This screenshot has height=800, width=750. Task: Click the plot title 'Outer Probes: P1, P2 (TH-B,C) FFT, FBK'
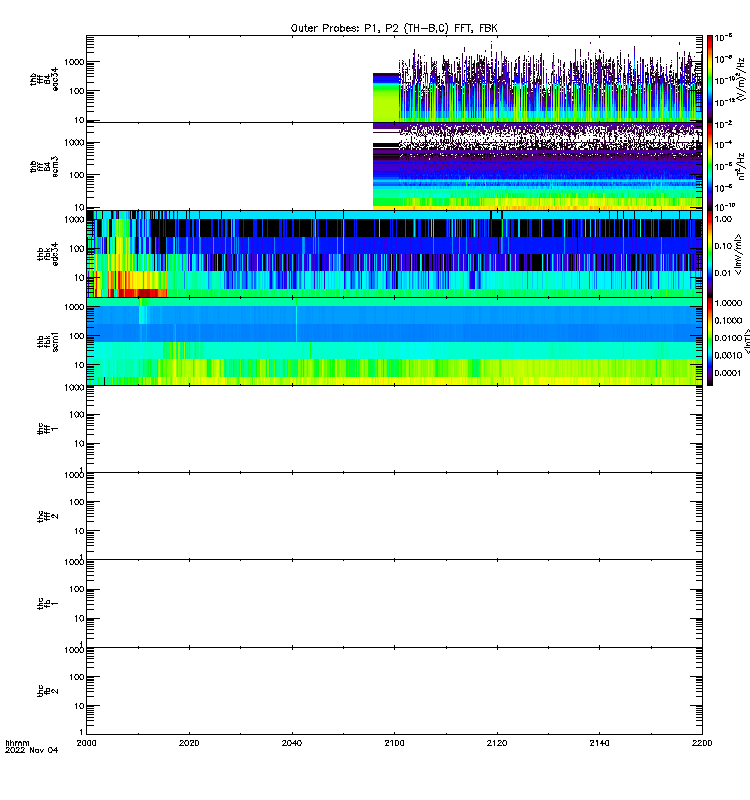(394, 28)
